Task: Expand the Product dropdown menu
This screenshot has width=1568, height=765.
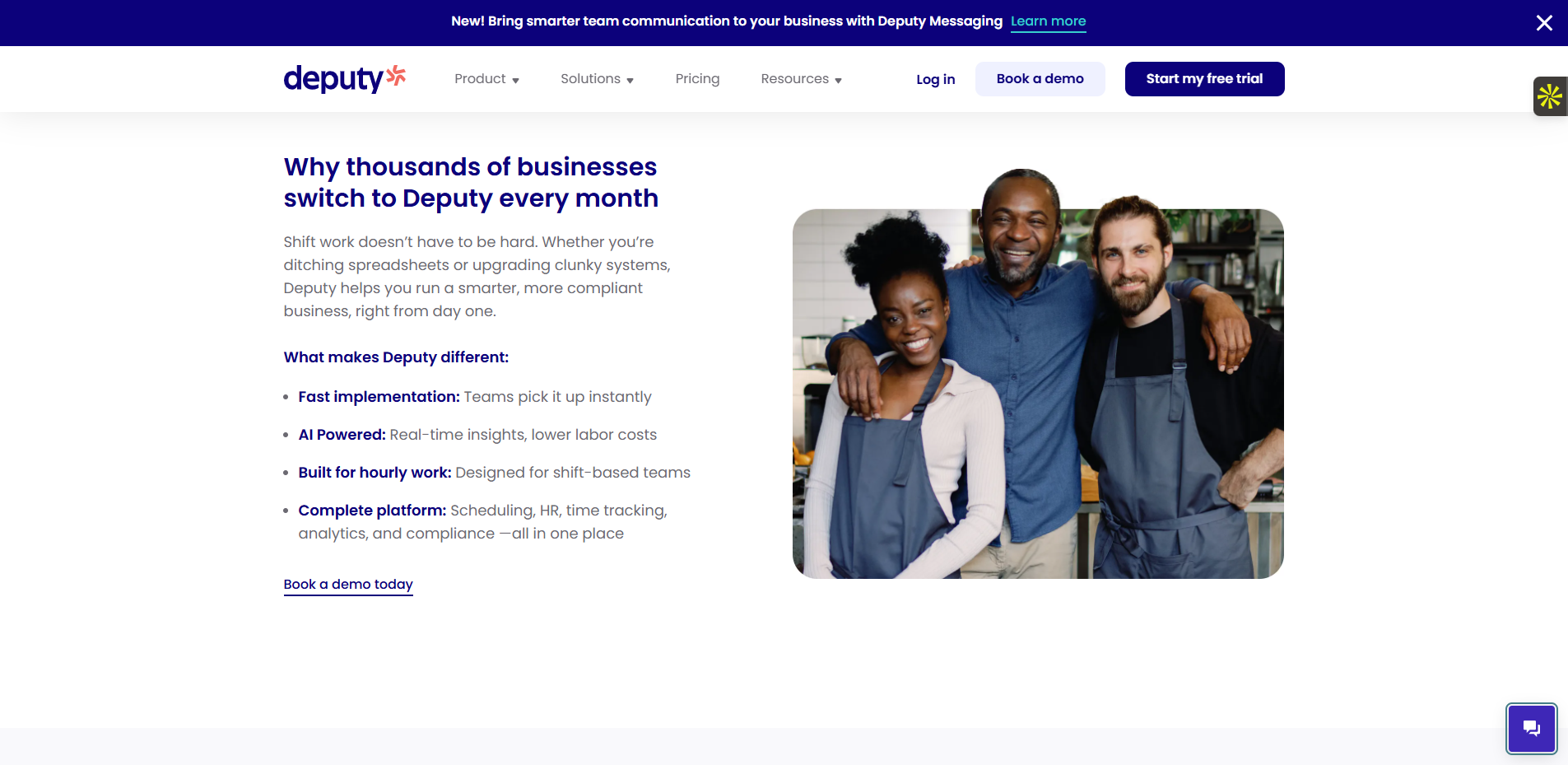Action: tap(486, 79)
